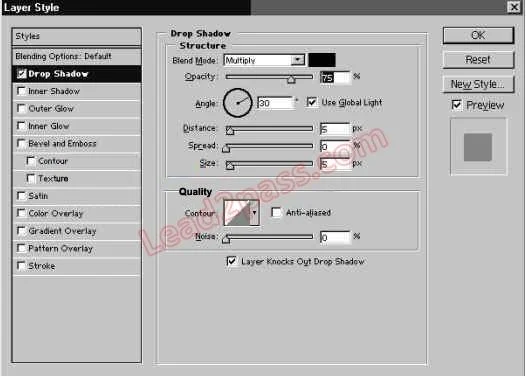Enable the Bevel and Emboss checkbox

coord(21,143)
